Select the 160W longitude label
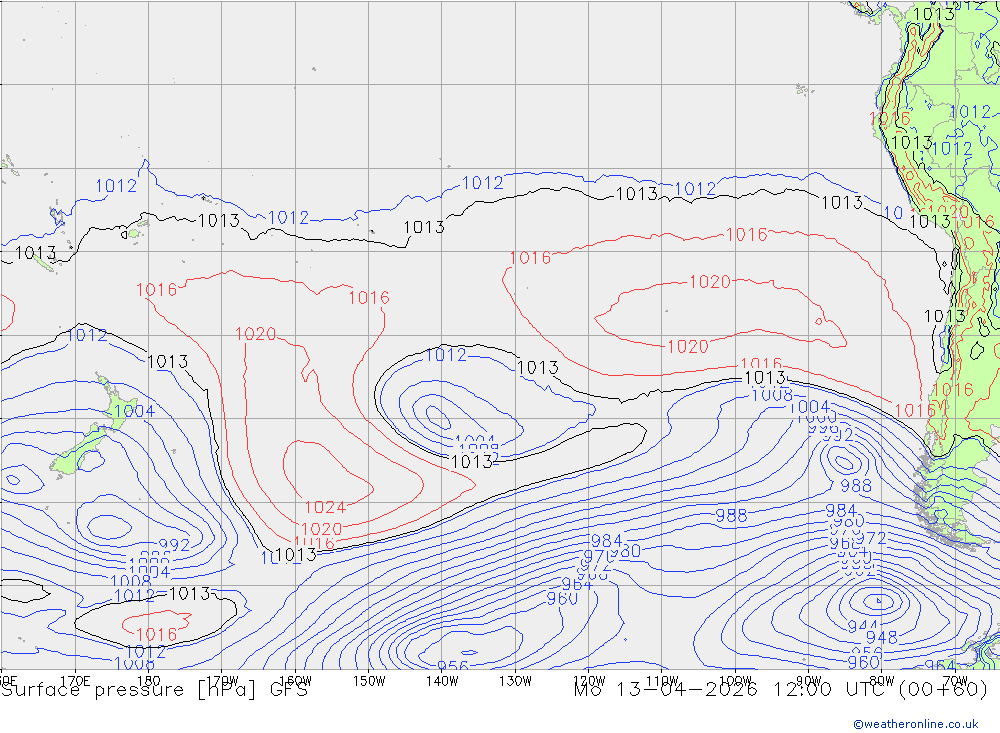Image resolution: width=1000 pixels, height=733 pixels. click(296, 681)
